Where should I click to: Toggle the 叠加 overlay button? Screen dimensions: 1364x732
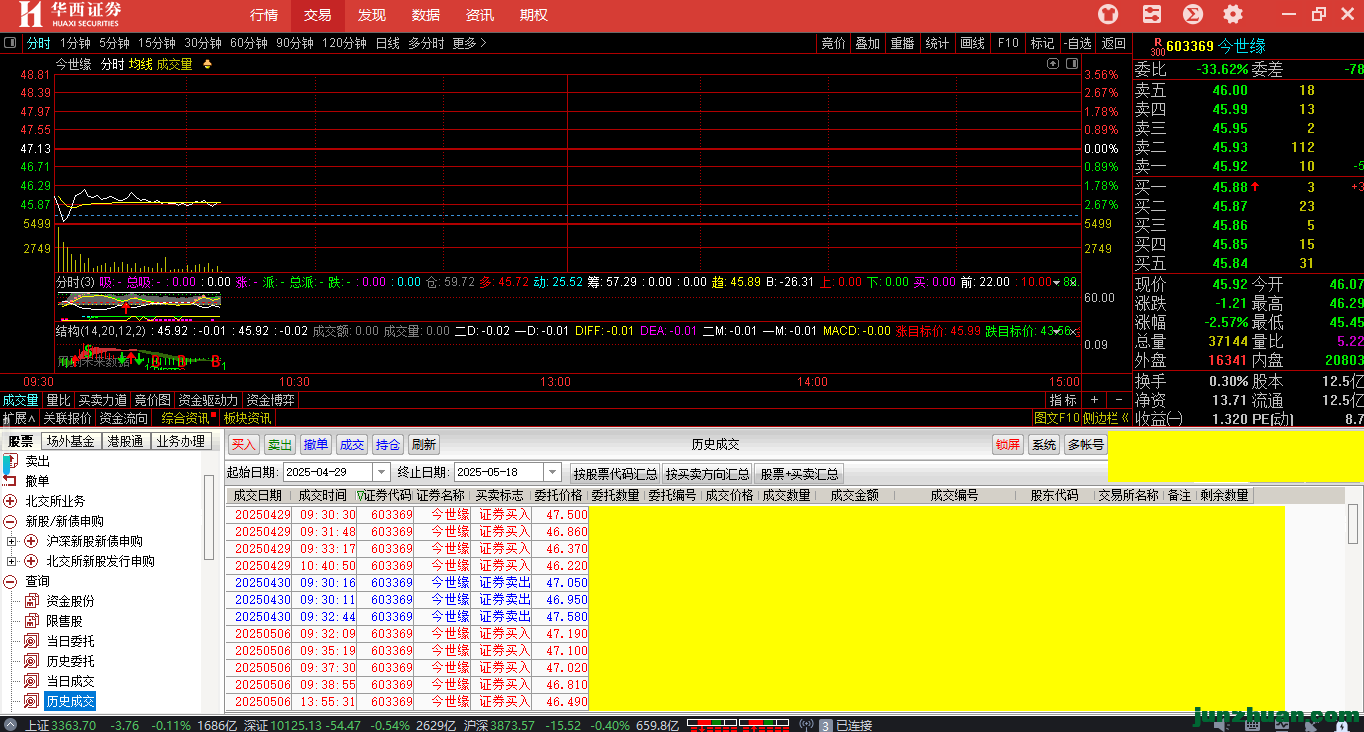[x=867, y=43]
